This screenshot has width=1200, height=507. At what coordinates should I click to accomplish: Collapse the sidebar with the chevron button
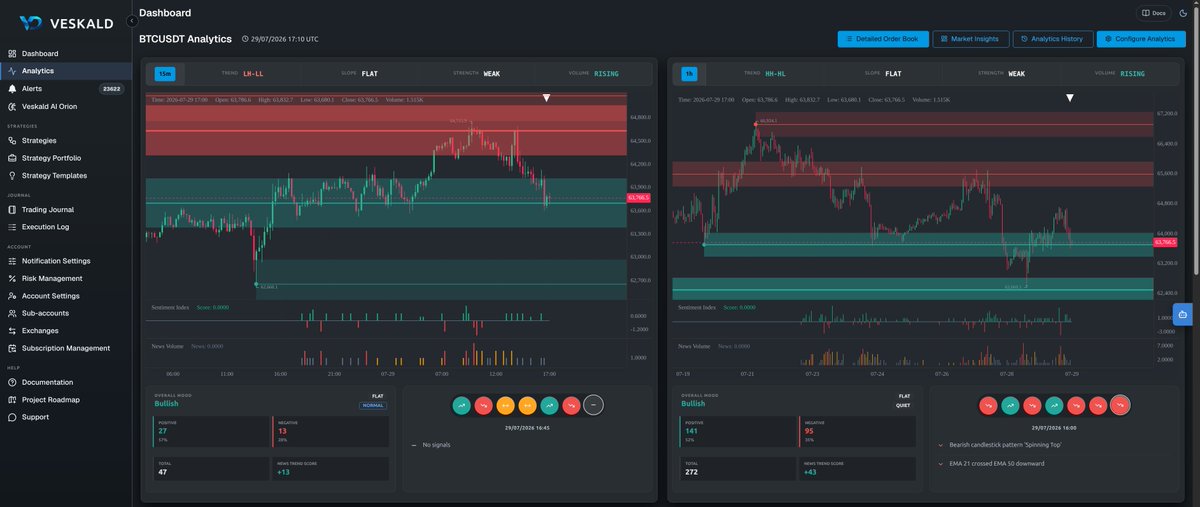[x=132, y=20]
